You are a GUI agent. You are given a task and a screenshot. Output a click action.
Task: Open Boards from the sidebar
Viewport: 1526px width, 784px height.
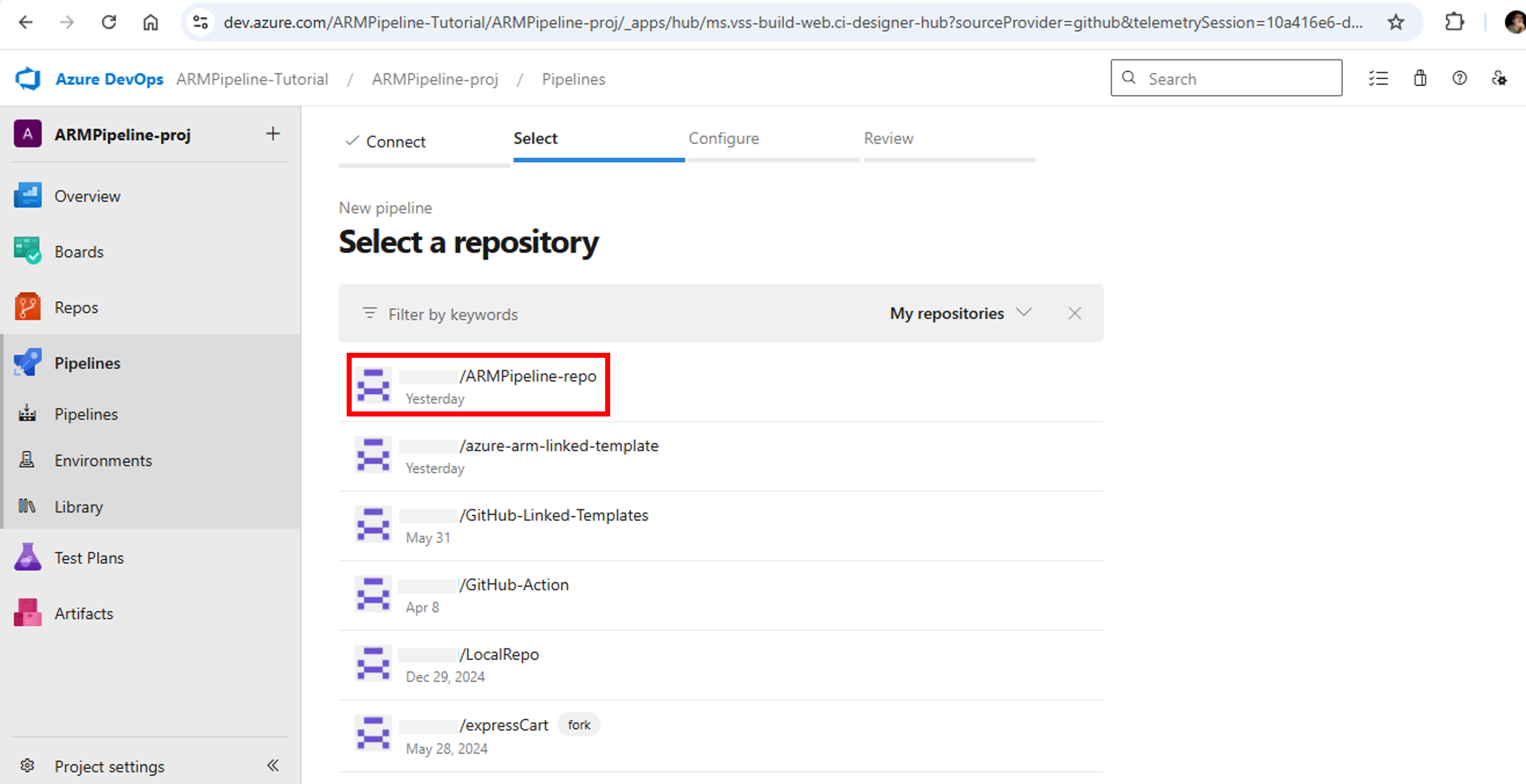pyautogui.click(x=79, y=251)
